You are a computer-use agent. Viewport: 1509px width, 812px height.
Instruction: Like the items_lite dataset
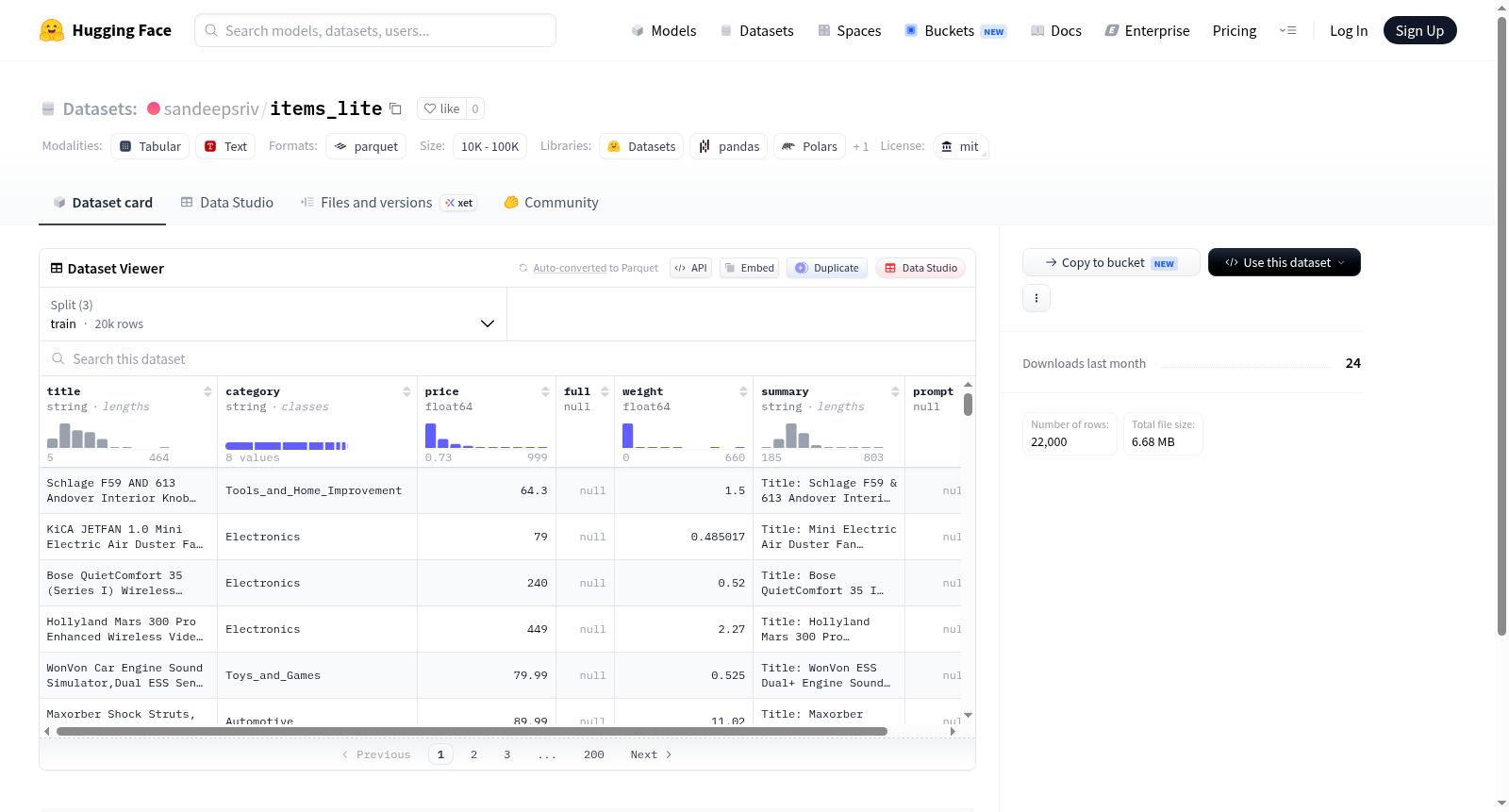tap(441, 108)
